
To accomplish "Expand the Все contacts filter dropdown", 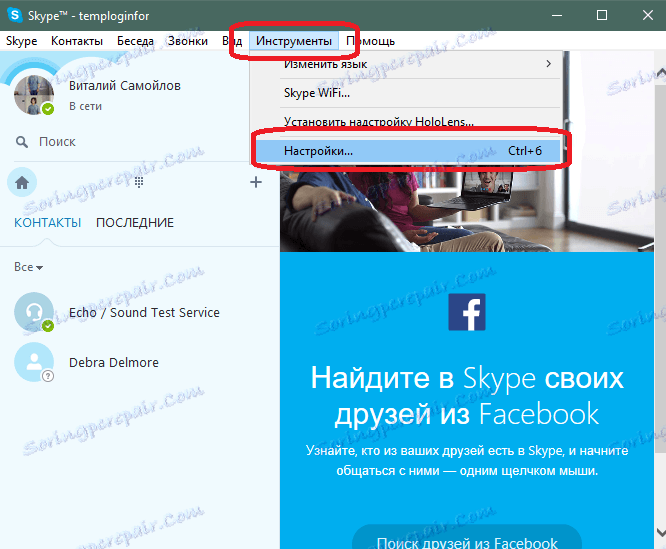I will 28,267.
